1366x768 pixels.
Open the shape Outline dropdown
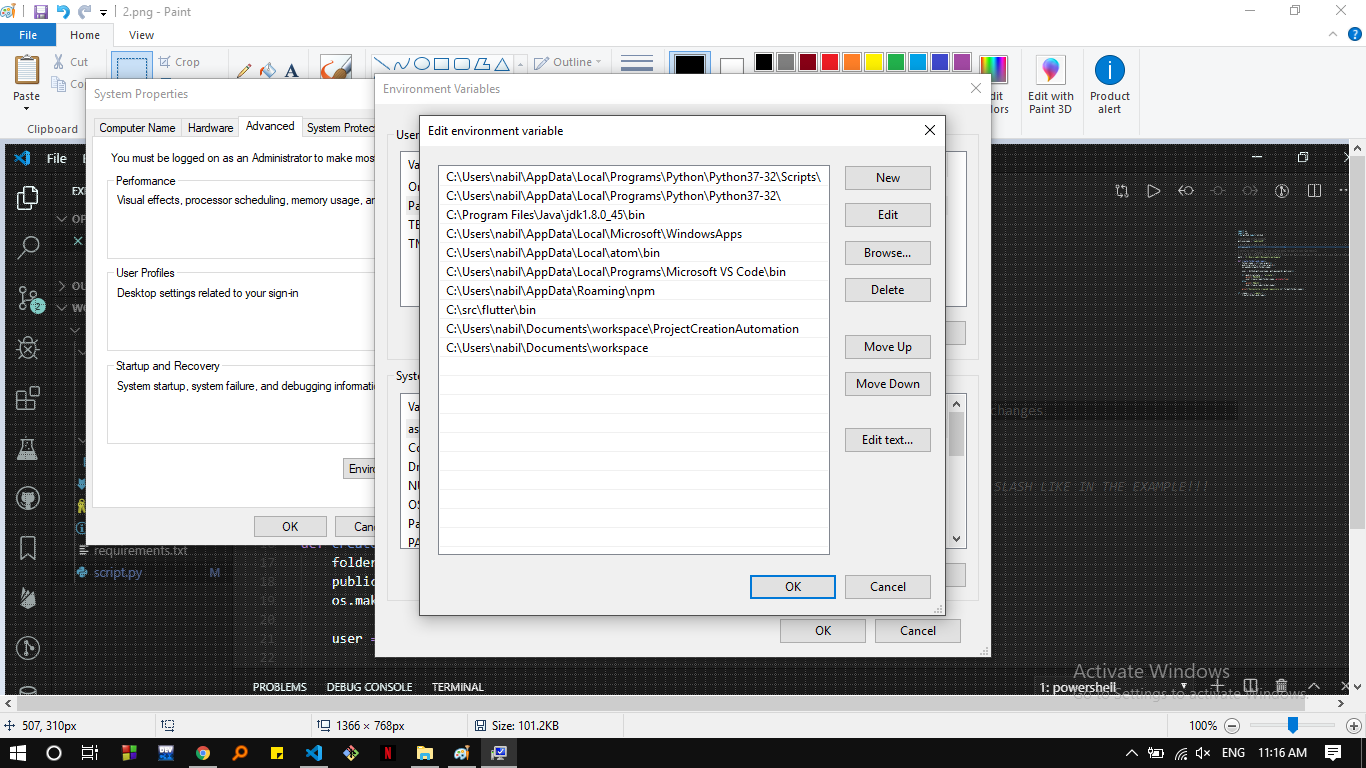tap(566, 62)
